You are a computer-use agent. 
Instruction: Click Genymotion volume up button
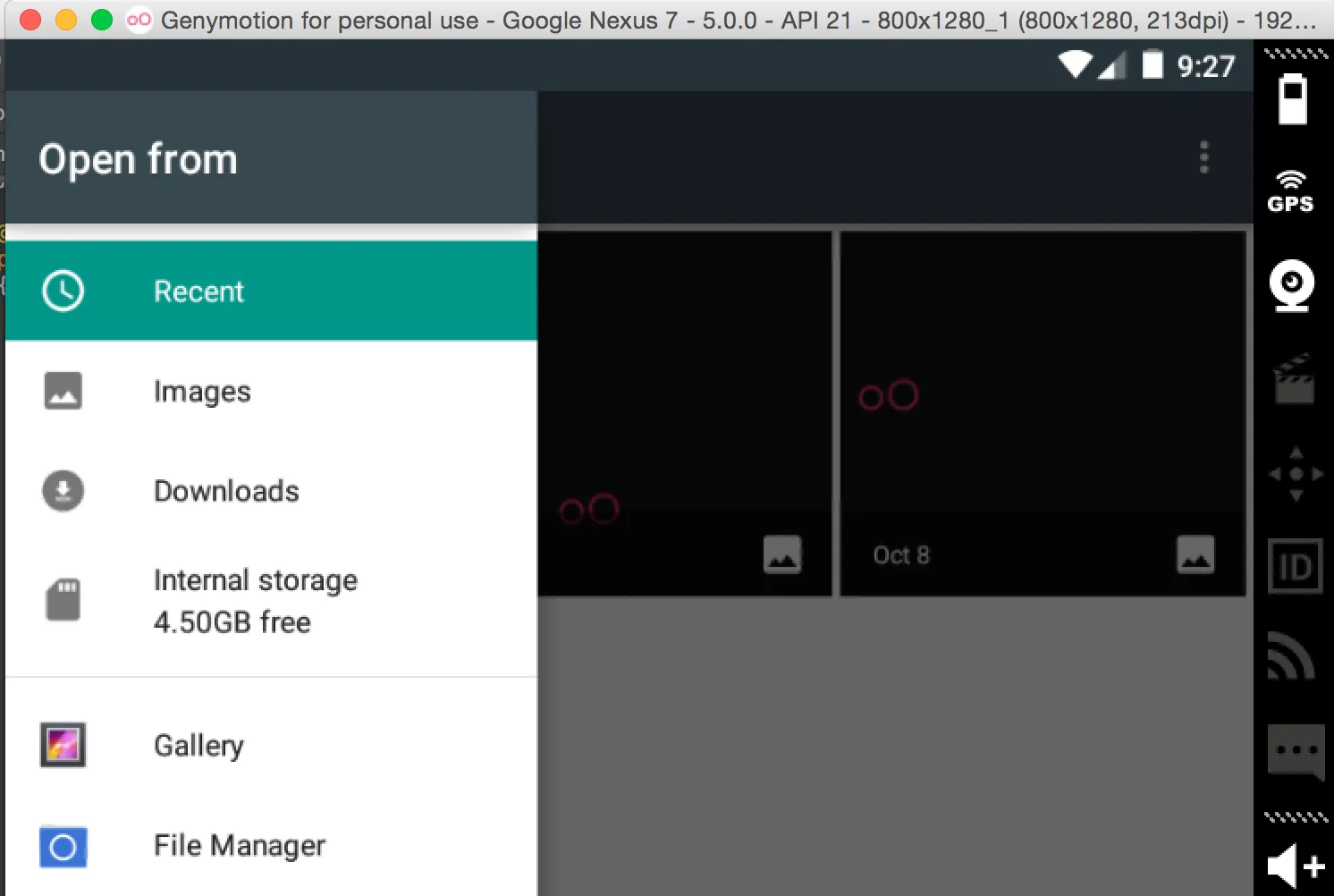pos(1296,865)
